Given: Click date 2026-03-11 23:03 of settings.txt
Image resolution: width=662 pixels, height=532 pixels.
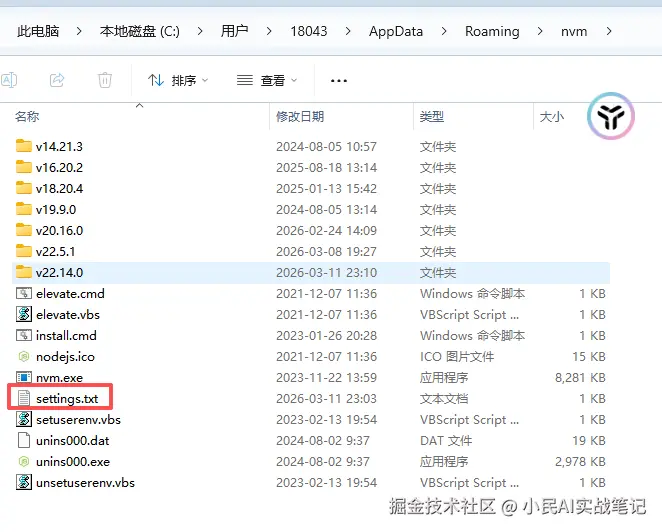Looking at the screenshot, I should point(326,399).
